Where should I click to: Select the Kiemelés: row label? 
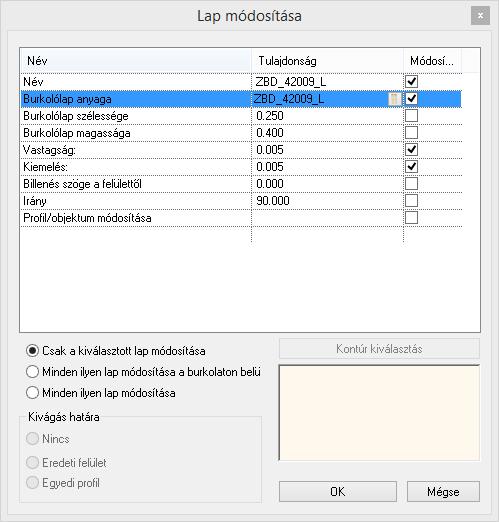click(45, 167)
